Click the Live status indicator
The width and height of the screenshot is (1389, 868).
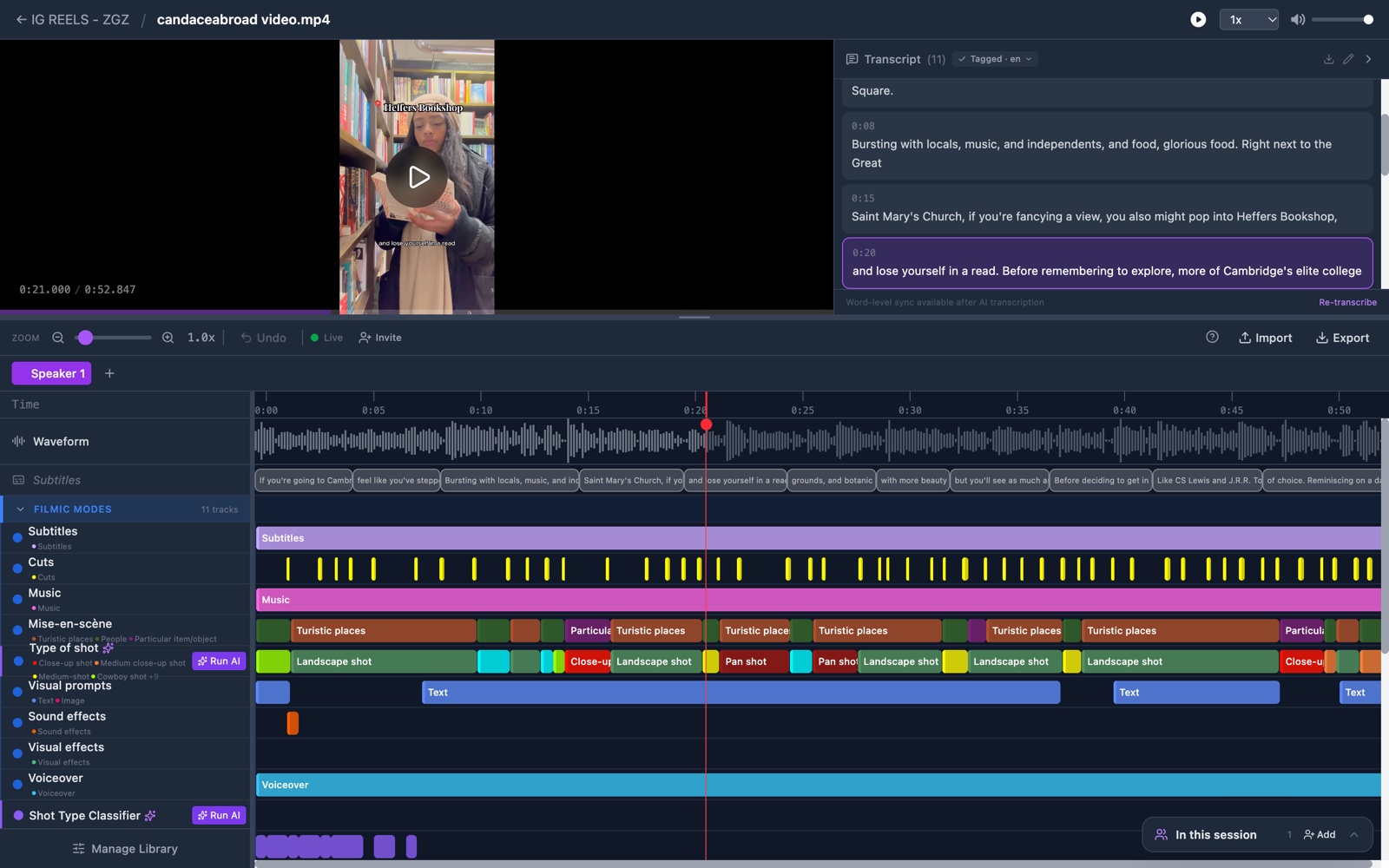pos(326,338)
